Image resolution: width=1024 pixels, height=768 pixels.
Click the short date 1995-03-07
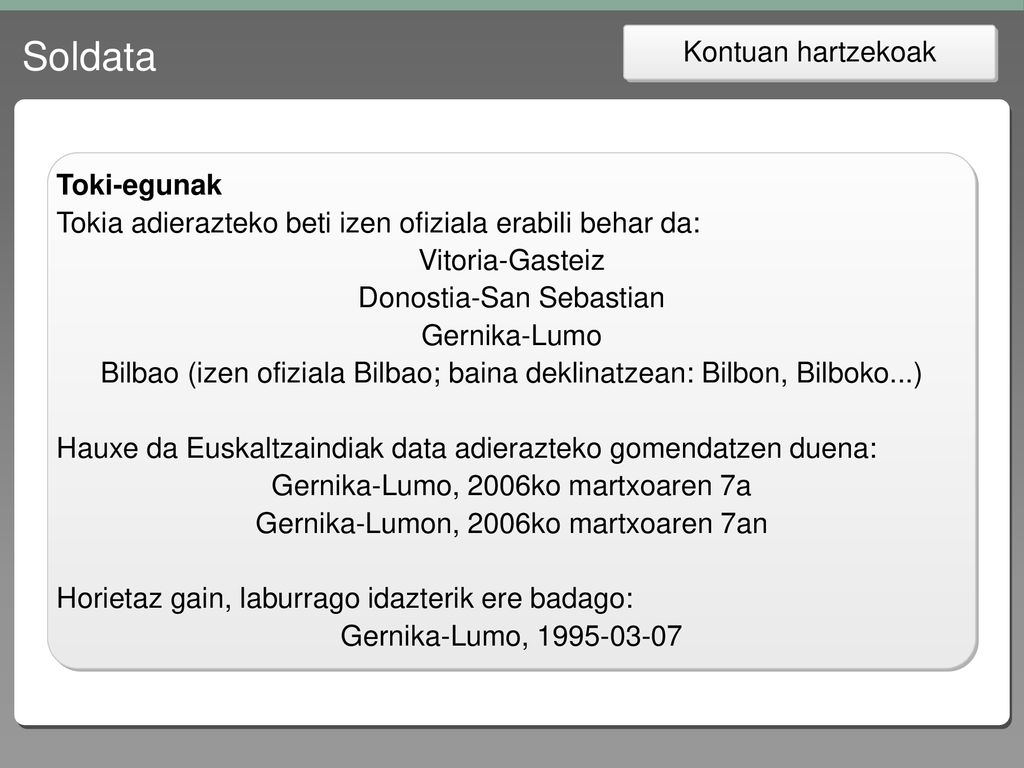coord(609,636)
